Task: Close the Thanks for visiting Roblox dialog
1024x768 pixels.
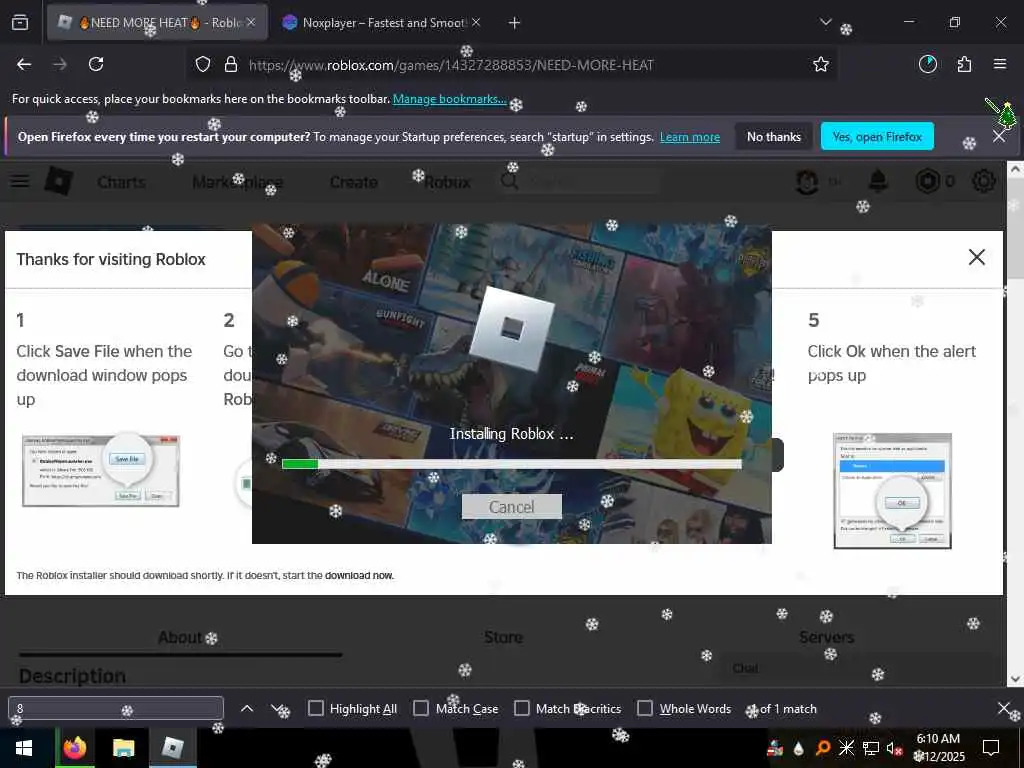Action: pyautogui.click(x=976, y=257)
